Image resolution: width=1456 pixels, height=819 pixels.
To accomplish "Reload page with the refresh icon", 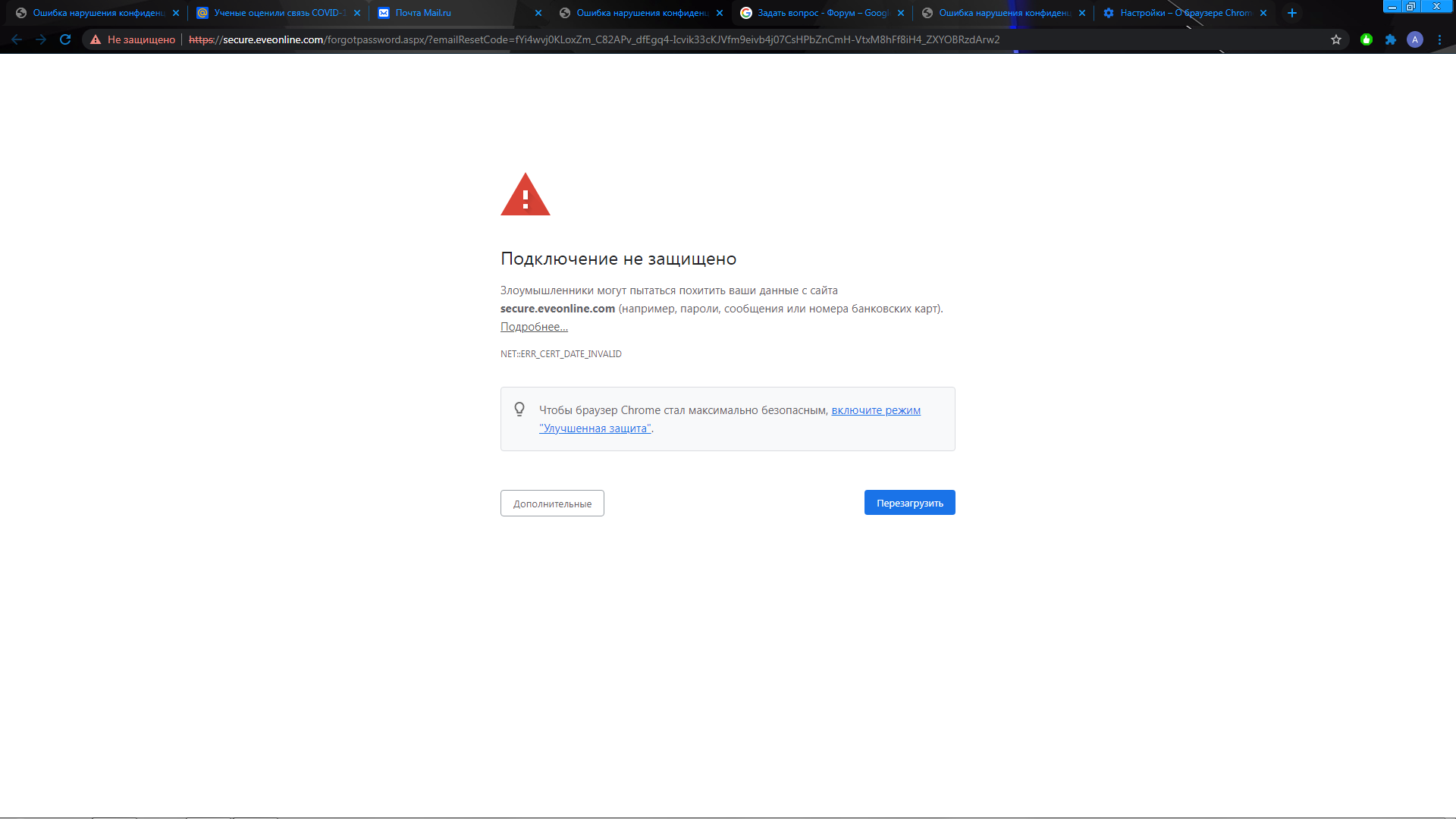I will (65, 39).
